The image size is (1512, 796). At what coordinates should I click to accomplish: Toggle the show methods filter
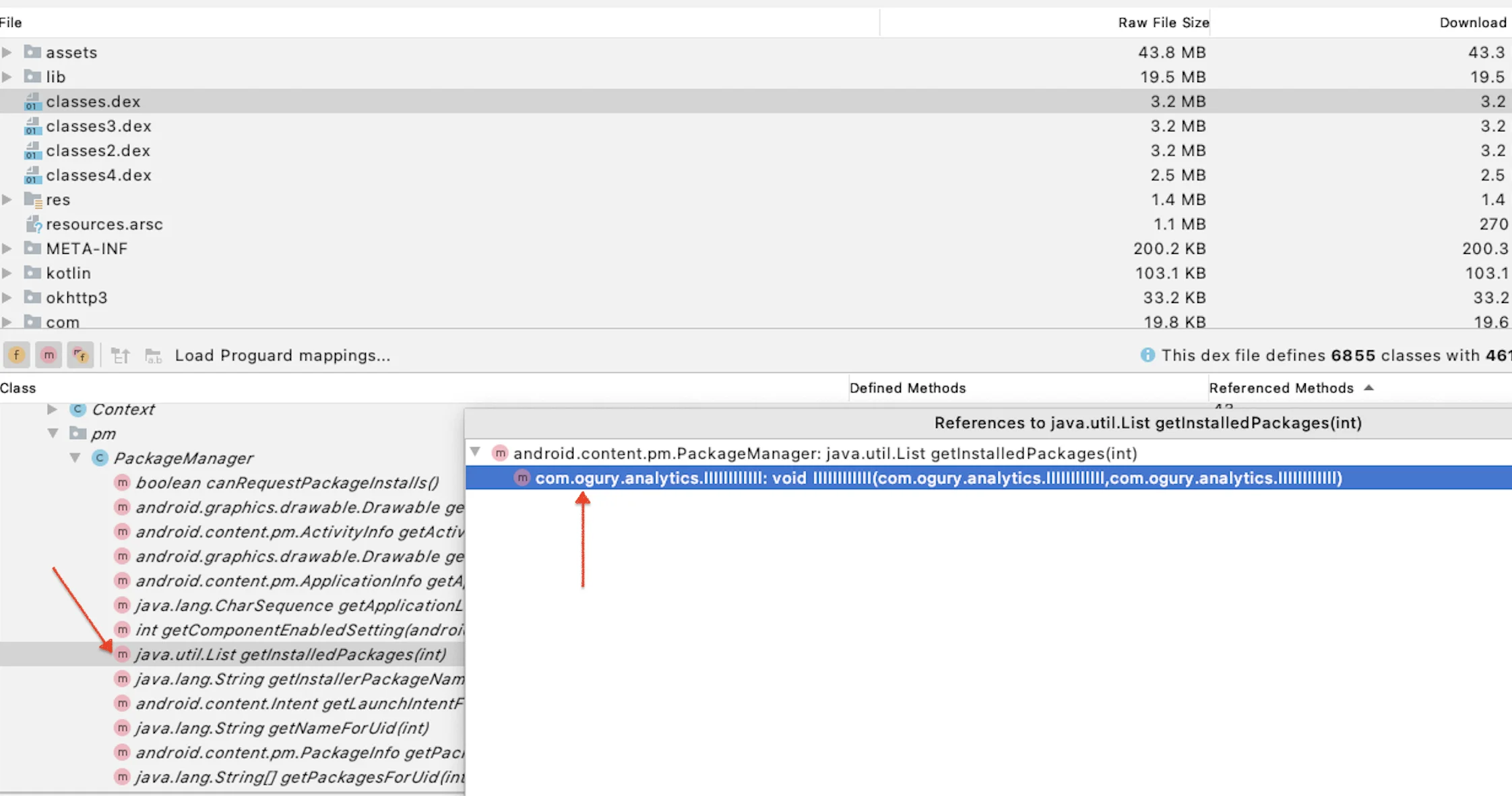(49, 355)
